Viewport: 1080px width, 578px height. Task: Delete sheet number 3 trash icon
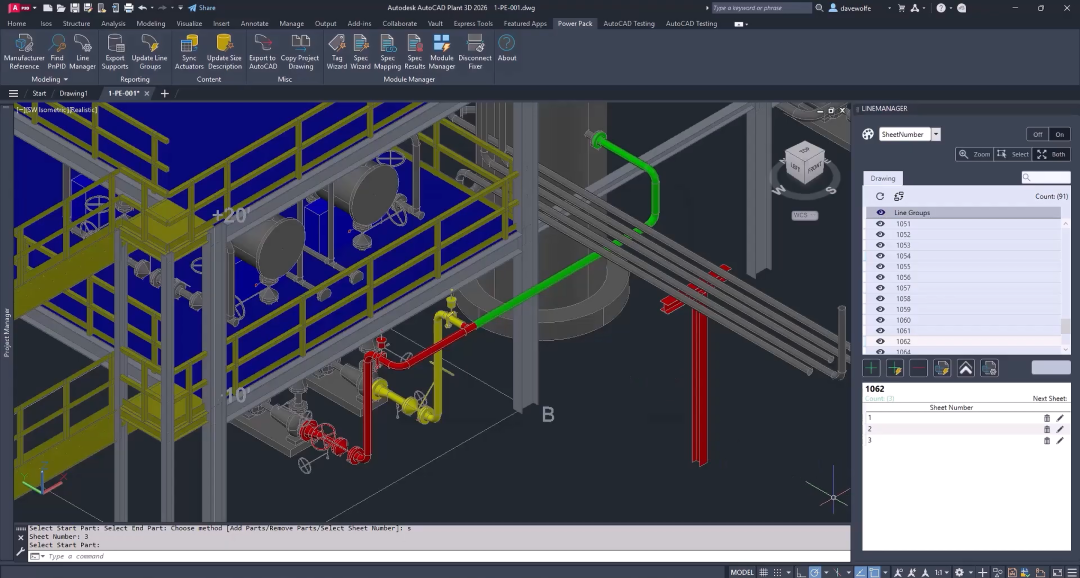click(1047, 440)
